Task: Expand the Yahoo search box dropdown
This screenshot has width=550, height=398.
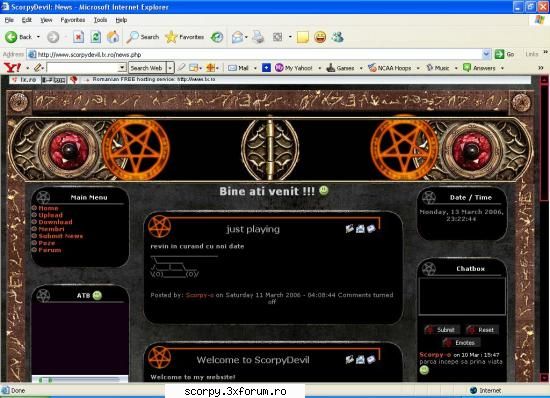Action: point(122,67)
